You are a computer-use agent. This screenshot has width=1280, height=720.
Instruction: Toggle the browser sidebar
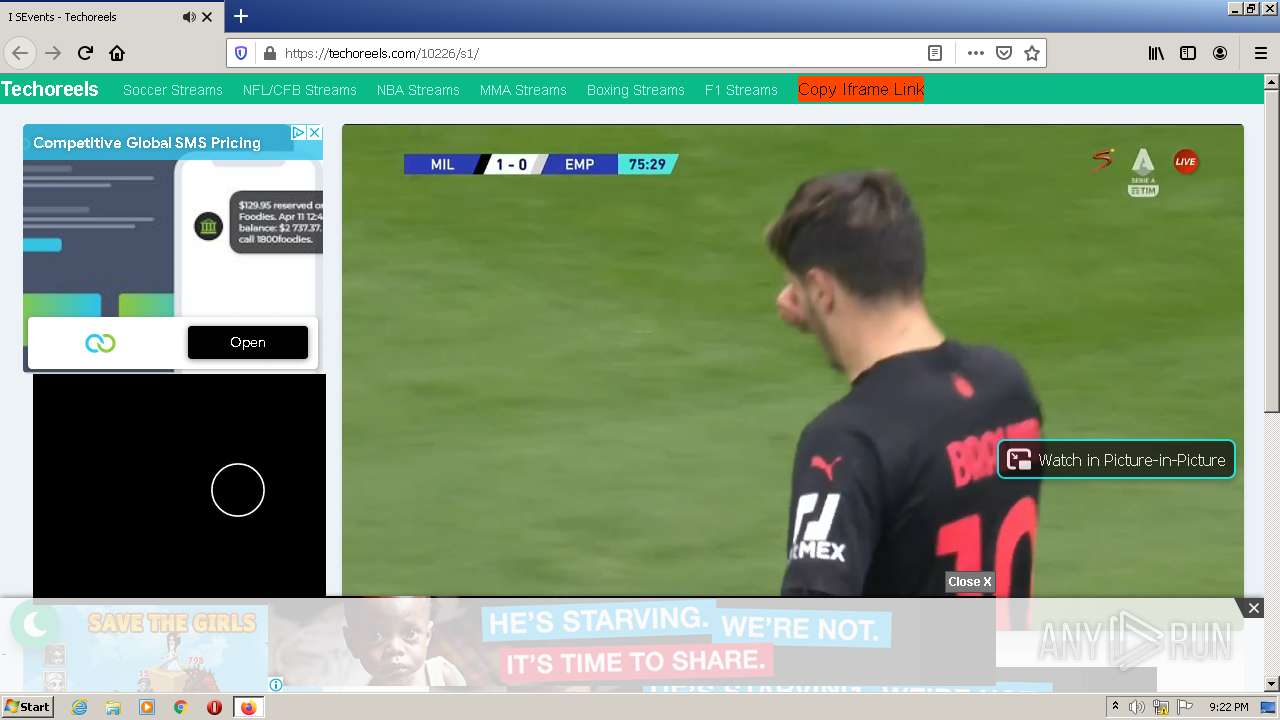pos(1188,53)
